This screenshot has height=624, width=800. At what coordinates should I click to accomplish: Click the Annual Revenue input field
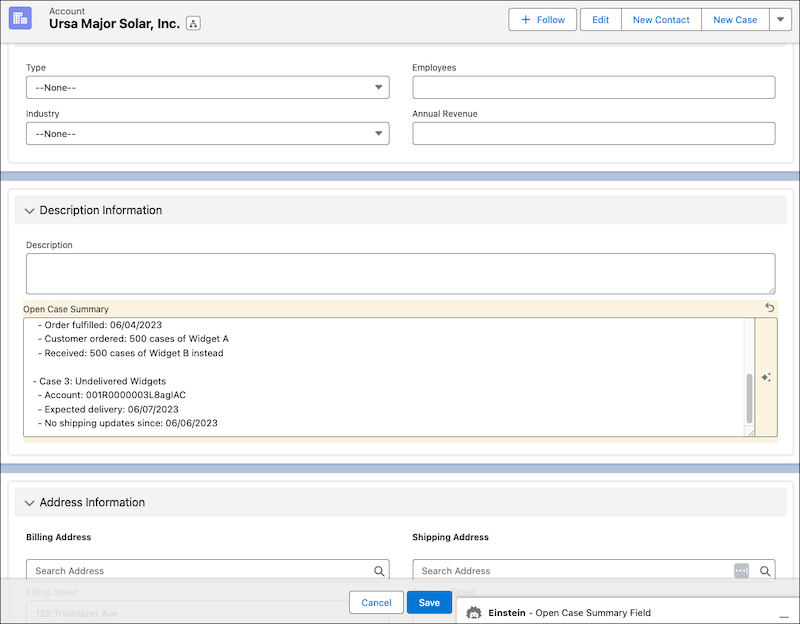click(594, 133)
